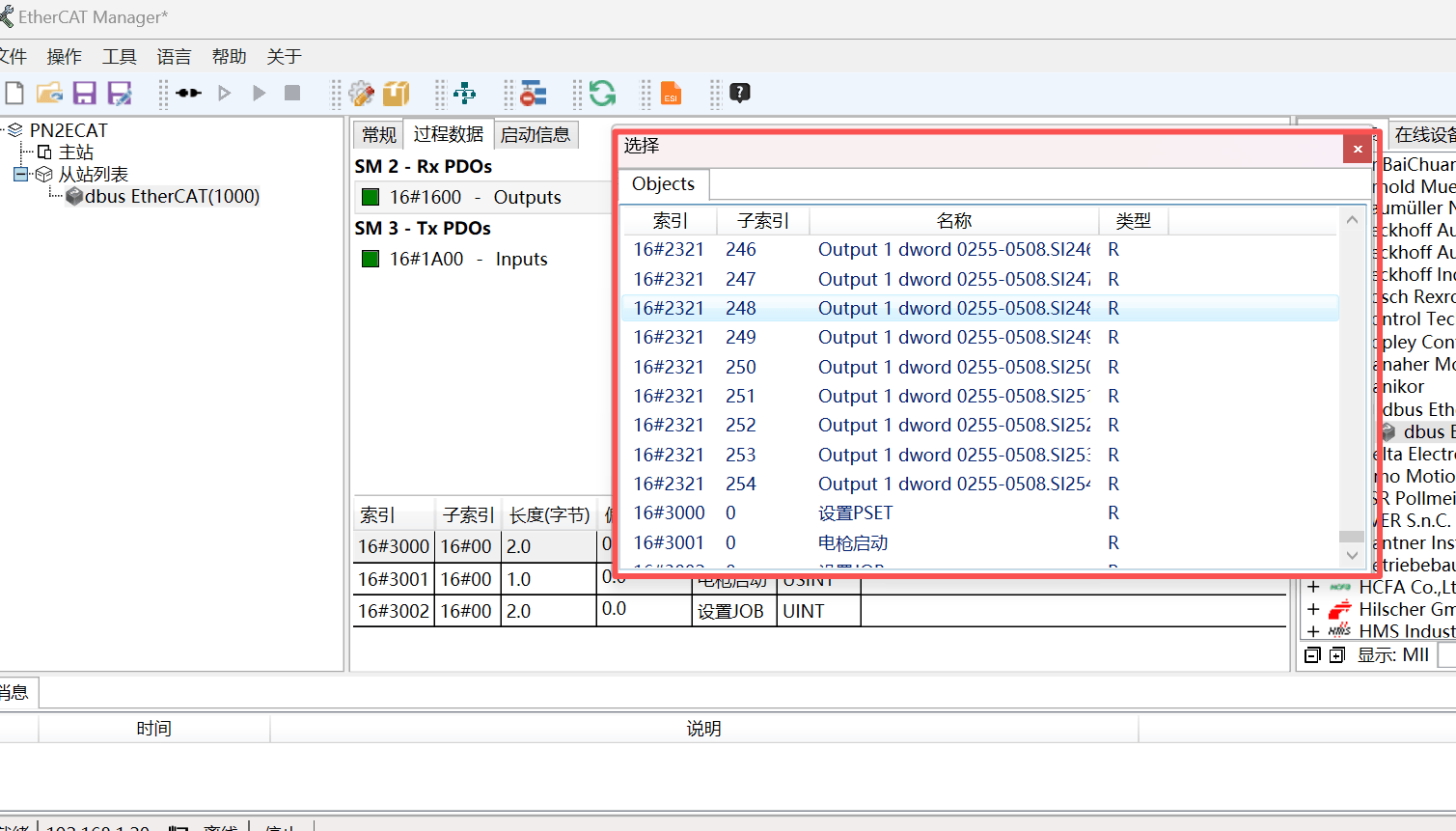Expand the HCFA Co. vendor entry

[1313, 587]
